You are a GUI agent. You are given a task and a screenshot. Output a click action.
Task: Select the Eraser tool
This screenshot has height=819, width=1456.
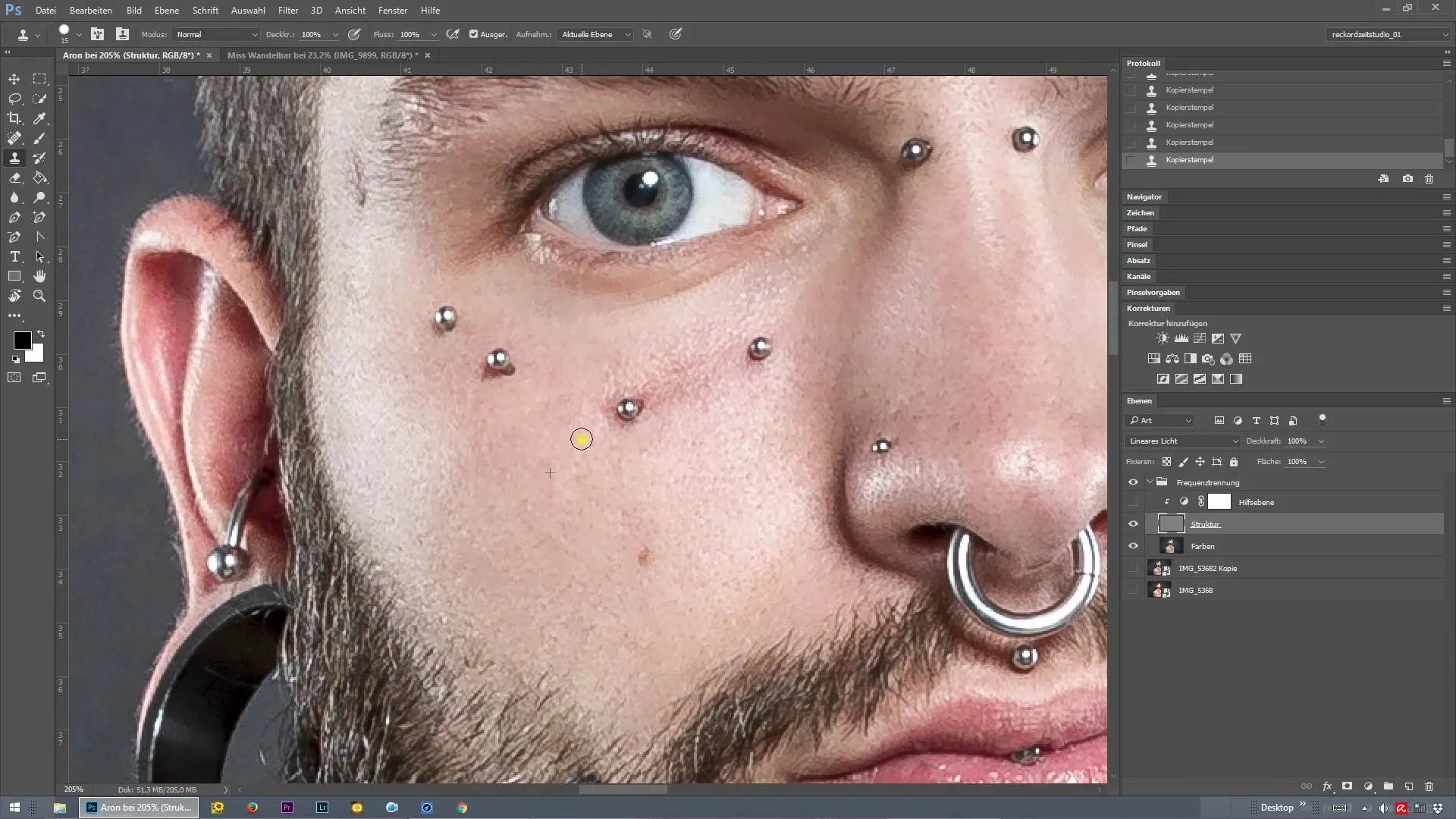click(14, 177)
